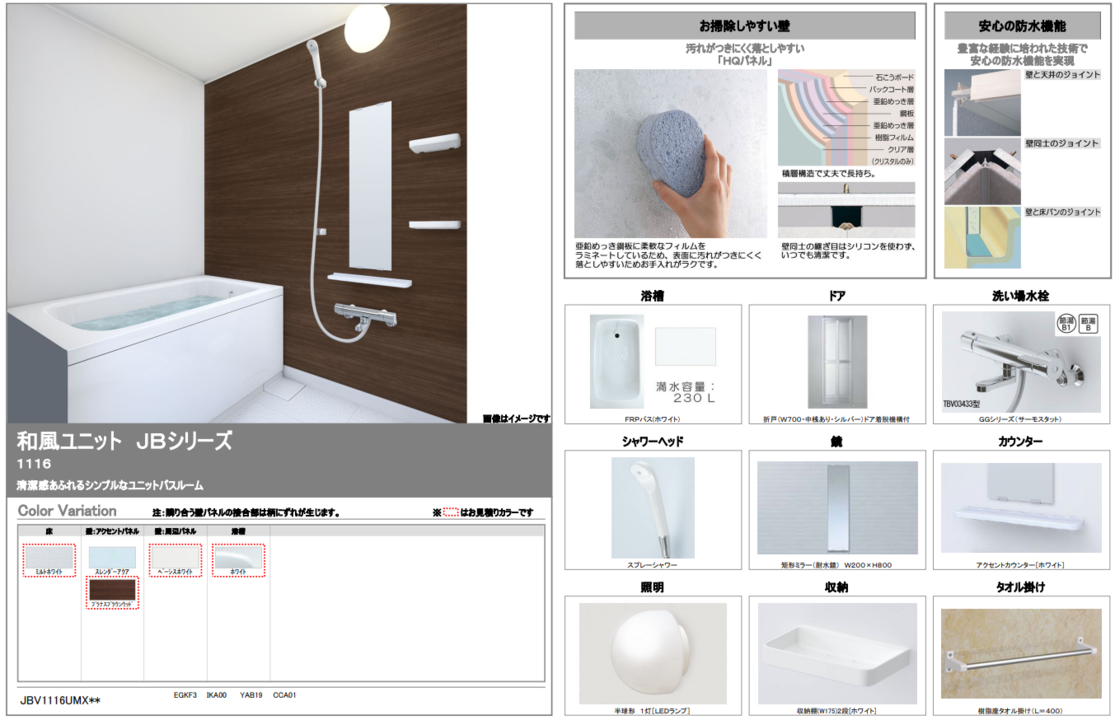Select the floor color white swatch
The height and width of the screenshot is (720, 1115).
pyautogui.click(x=49, y=556)
